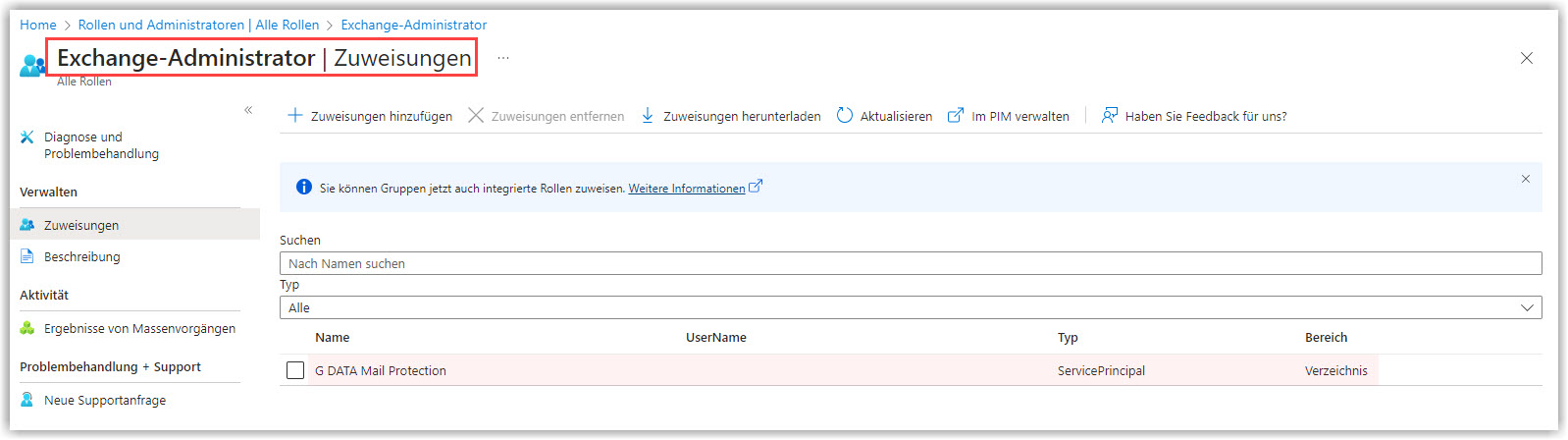Click the Exchange-Administrator role icon by title

click(x=31, y=65)
